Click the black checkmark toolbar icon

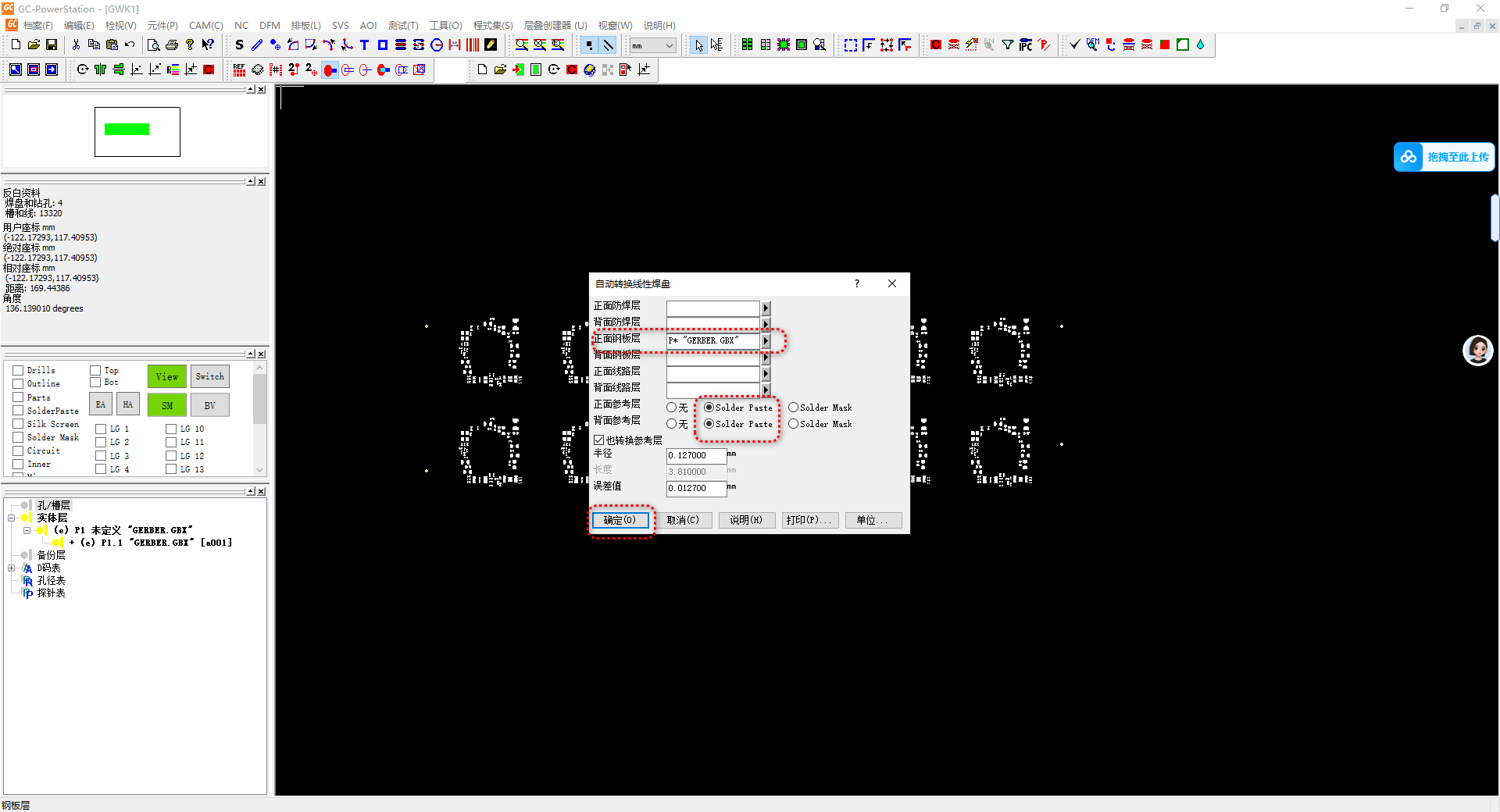[x=1075, y=45]
